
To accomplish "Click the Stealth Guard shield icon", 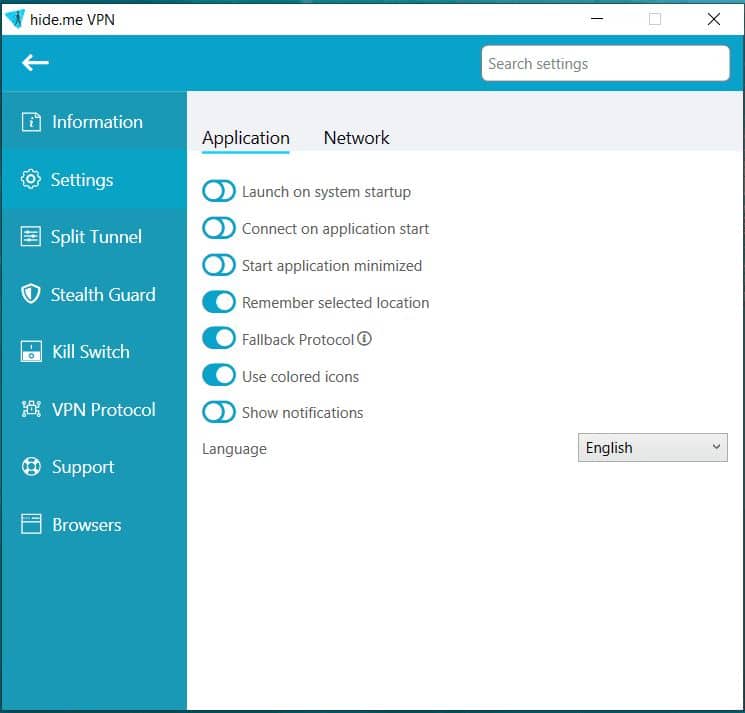I will coord(31,294).
